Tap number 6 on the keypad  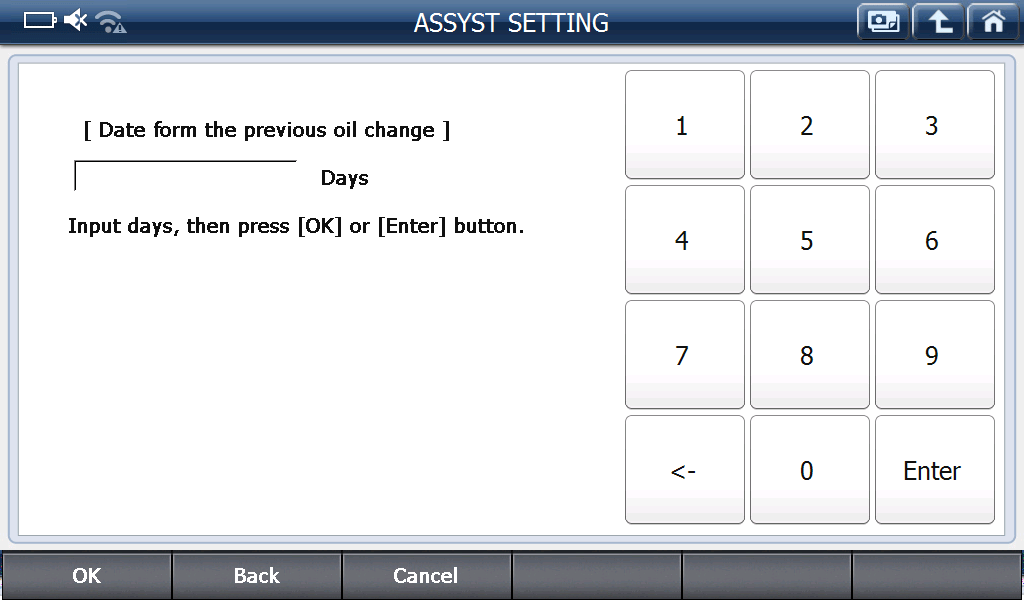(934, 240)
